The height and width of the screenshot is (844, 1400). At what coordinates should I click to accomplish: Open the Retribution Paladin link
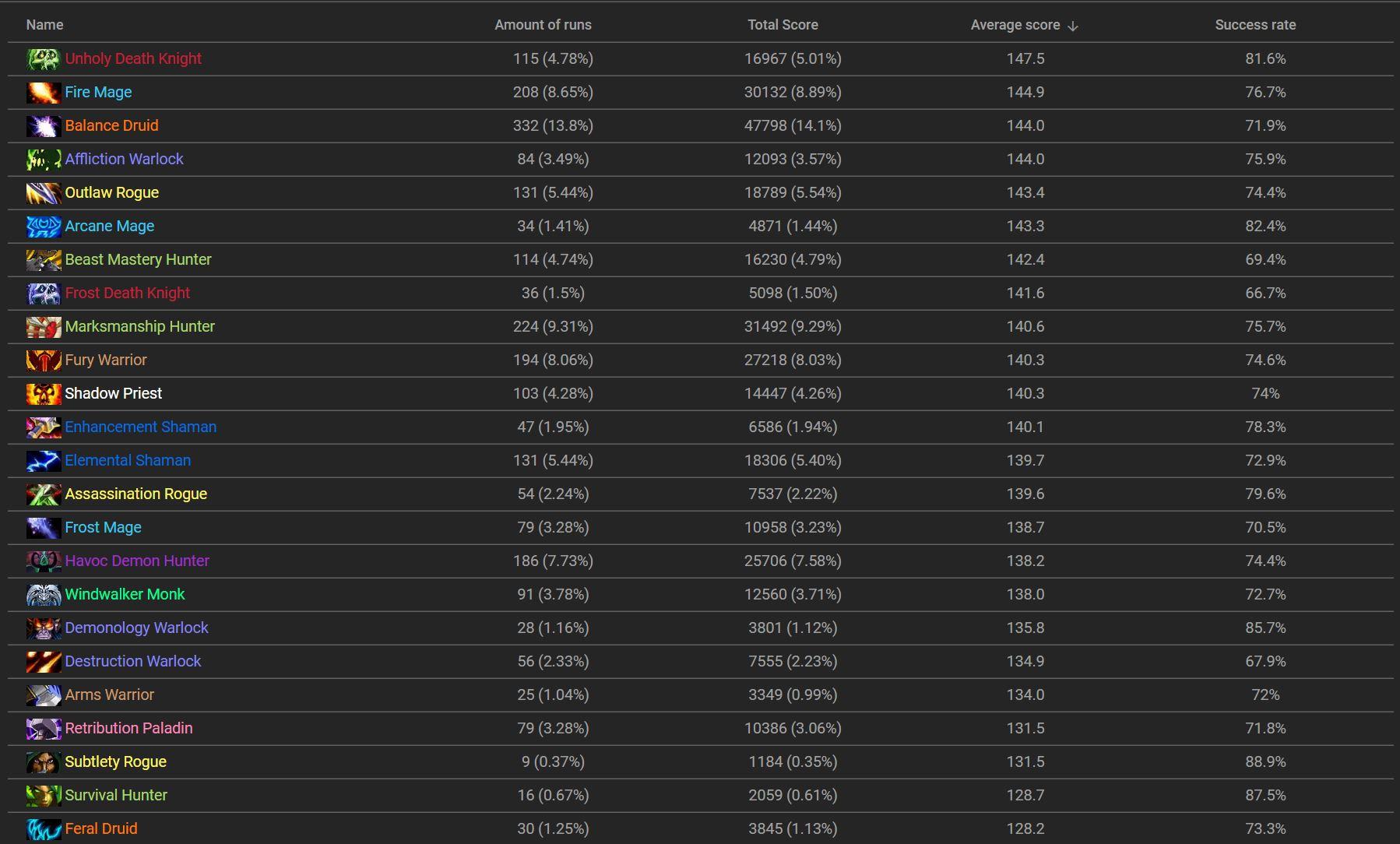click(128, 728)
